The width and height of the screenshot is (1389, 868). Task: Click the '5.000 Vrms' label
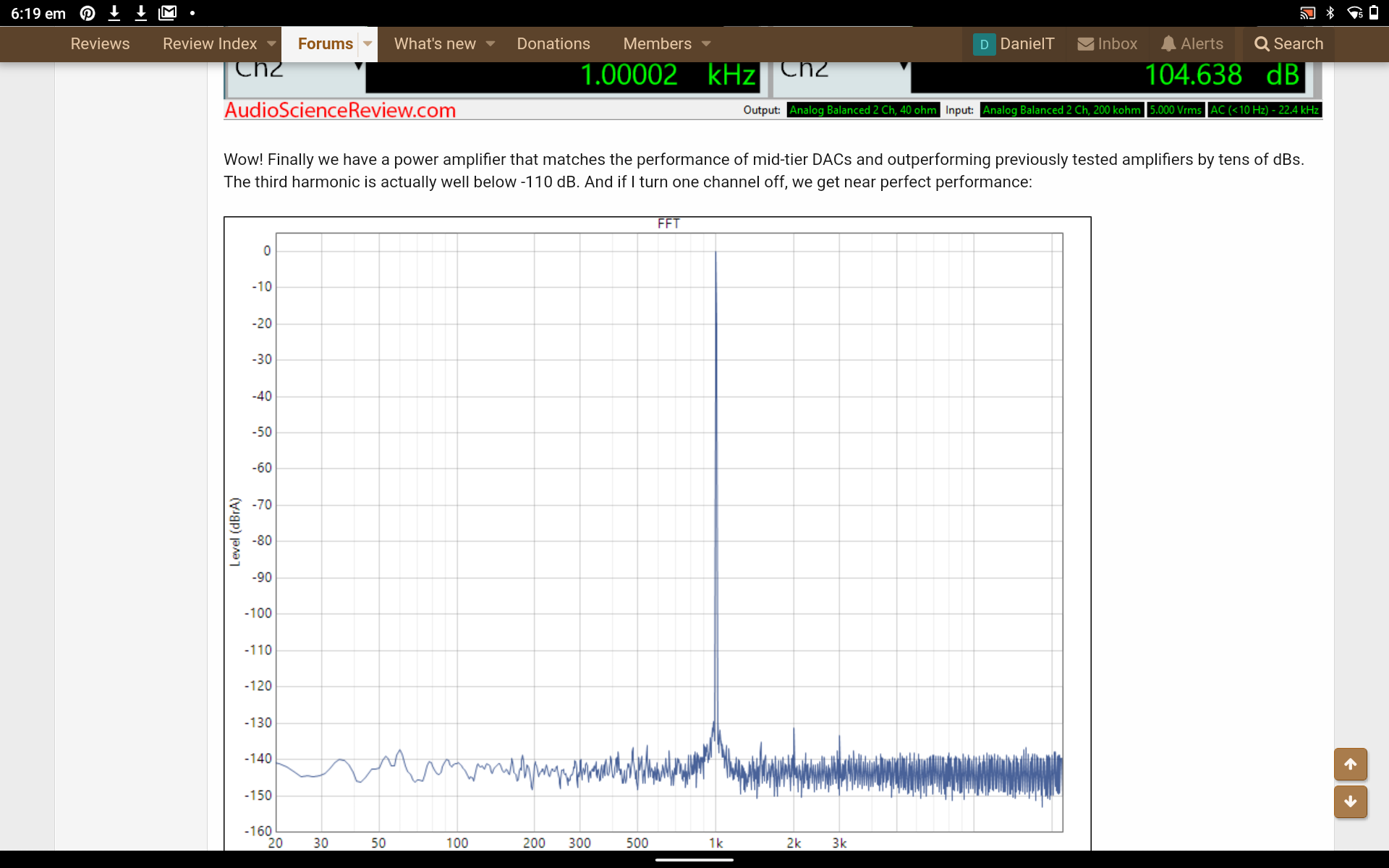point(1176,110)
